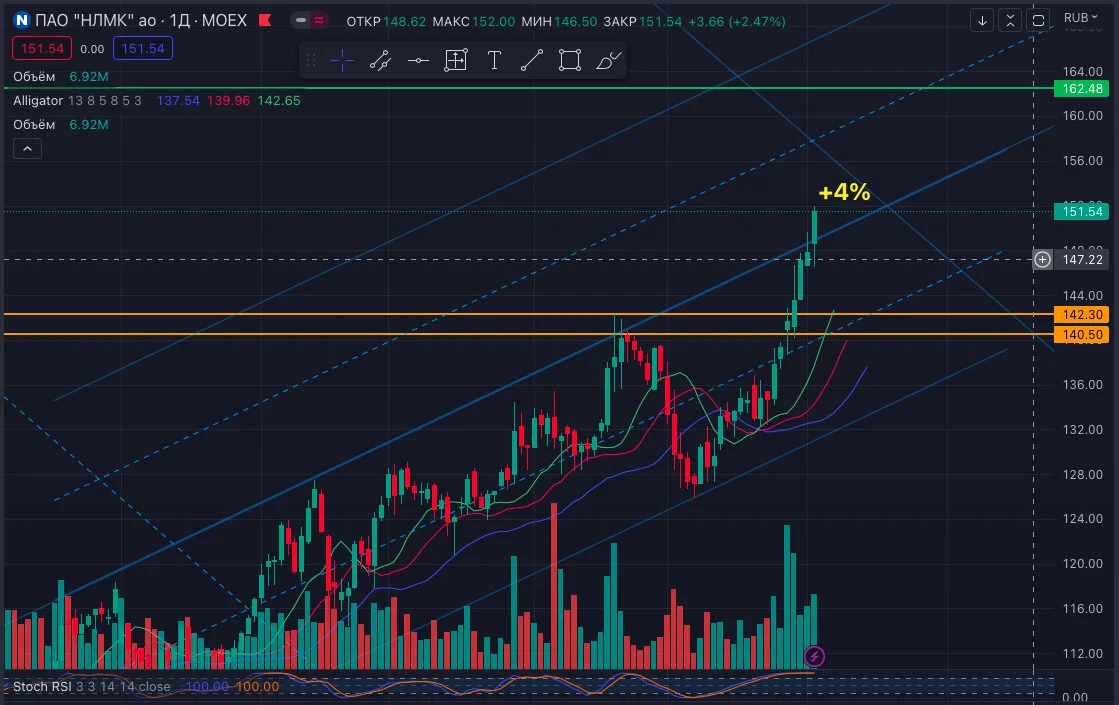Screen dimensions: 1119x705
Task: Click the red flag next to MOEX
Action: (265, 20)
